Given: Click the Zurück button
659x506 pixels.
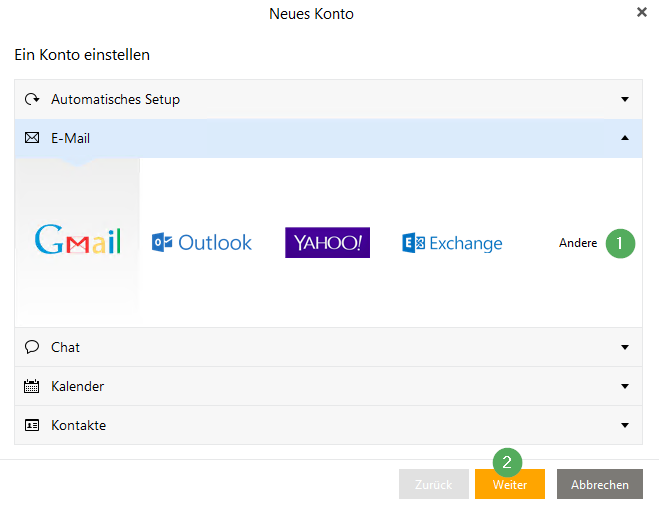Looking at the screenshot, I should coord(434,484).
